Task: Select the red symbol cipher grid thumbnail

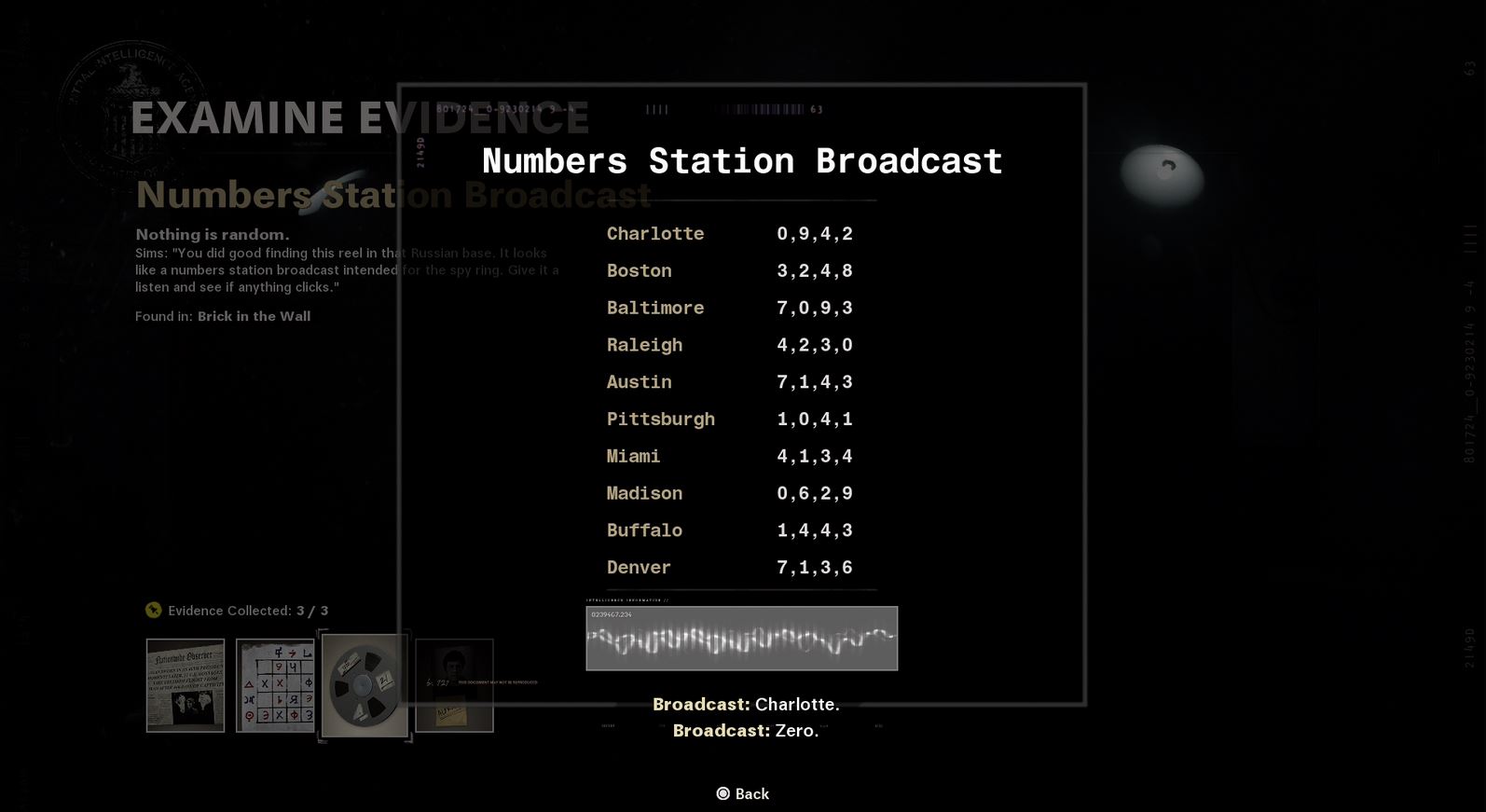Action: (x=275, y=685)
